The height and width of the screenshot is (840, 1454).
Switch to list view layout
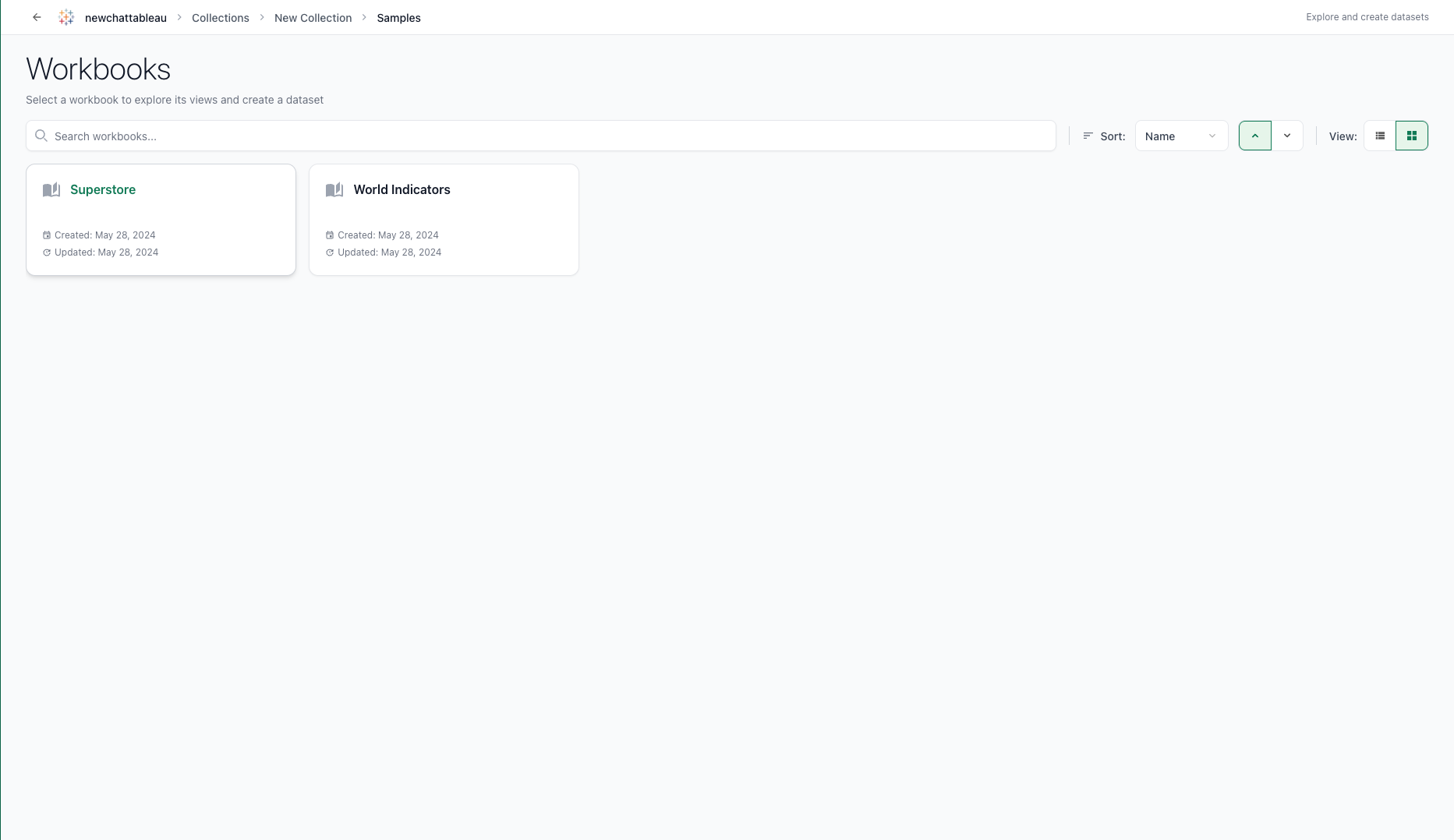pyautogui.click(x=1380, y=135)
